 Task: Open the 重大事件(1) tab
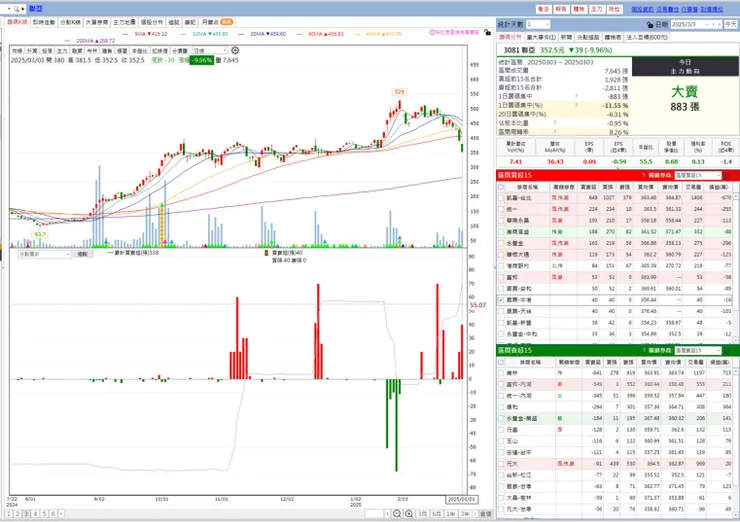pos(541,37)
